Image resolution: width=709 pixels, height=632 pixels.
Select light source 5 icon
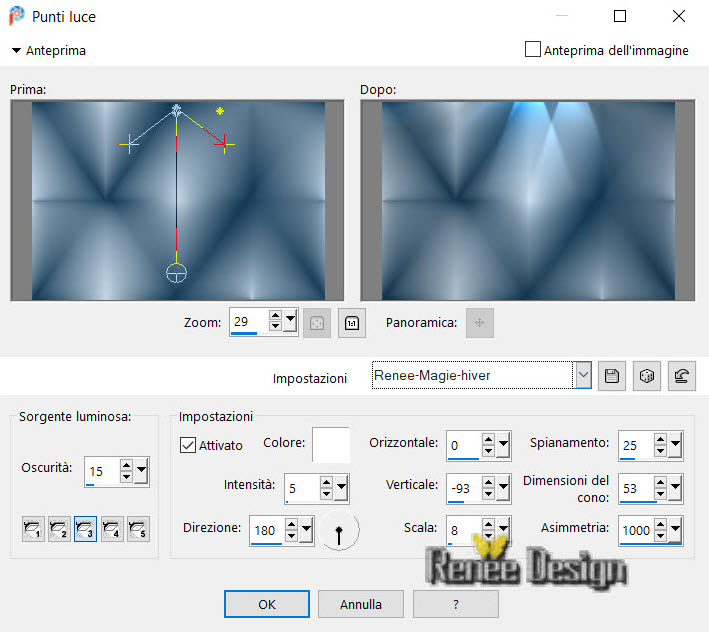point(138,528)
